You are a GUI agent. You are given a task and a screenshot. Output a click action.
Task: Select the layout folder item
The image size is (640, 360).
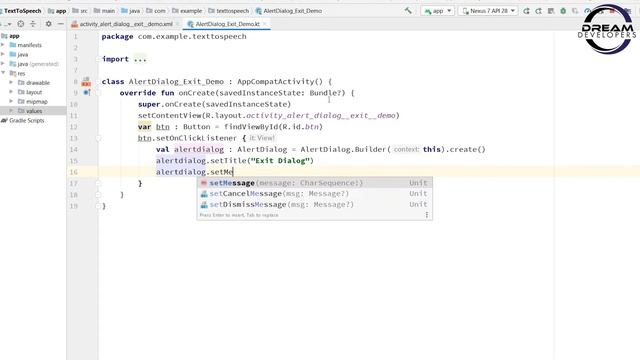[30, 92]
